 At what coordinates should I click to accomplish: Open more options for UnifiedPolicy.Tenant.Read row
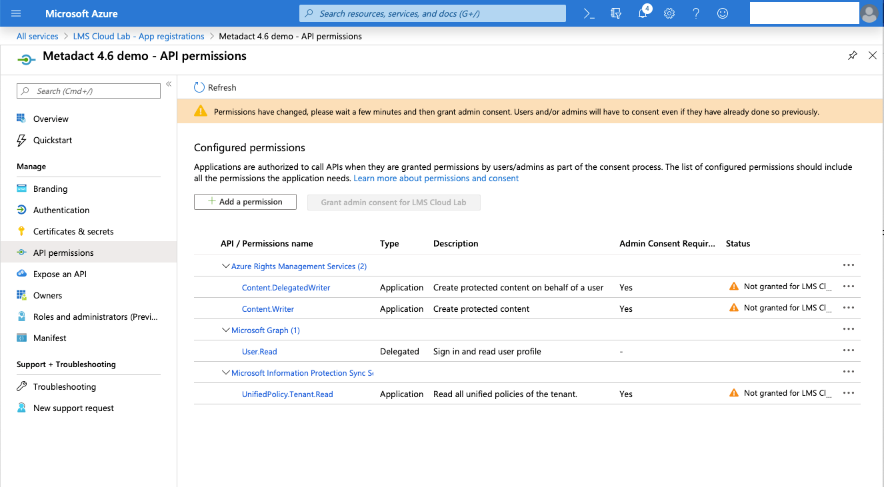pos(848,393)
